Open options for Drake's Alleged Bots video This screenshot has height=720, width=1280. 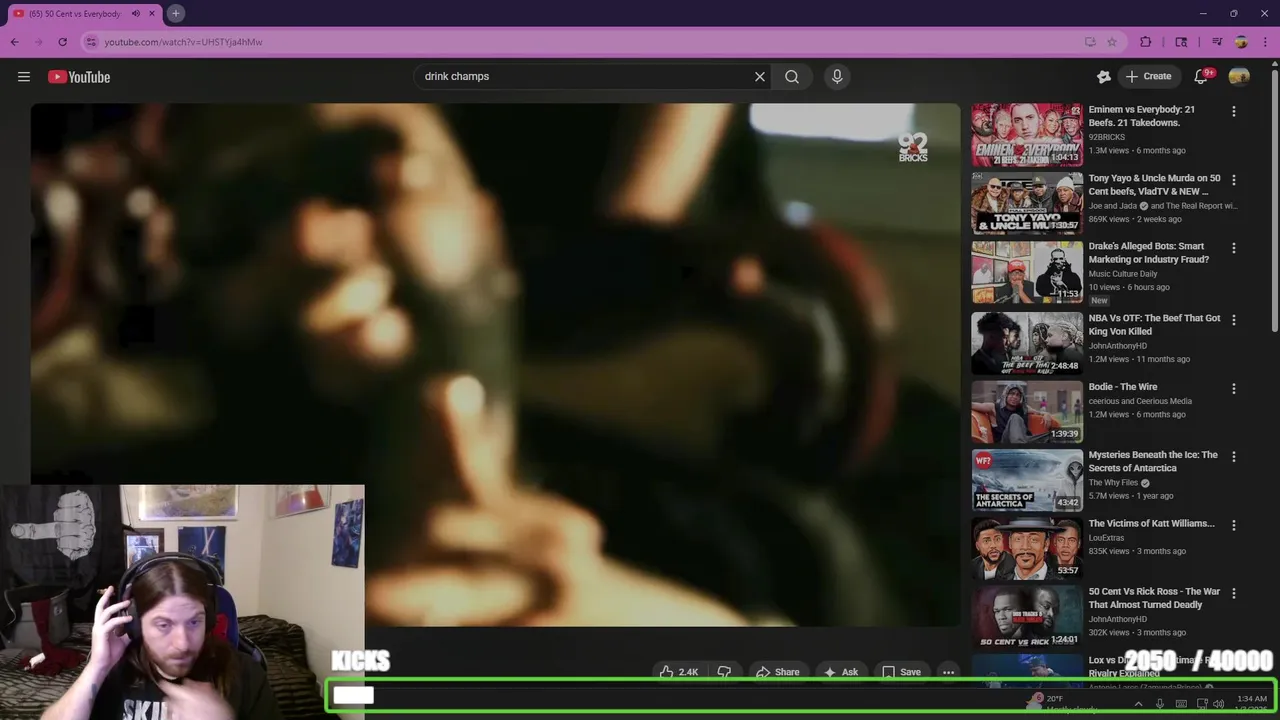[1234, 248]
